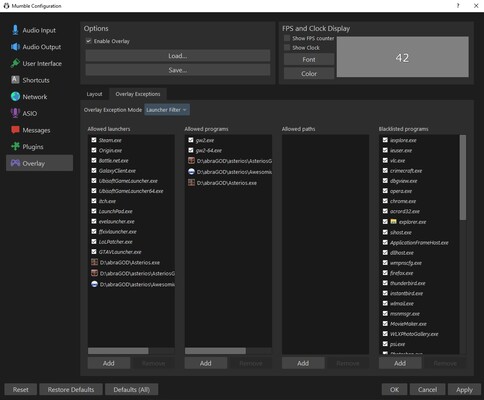Open the Plugins puzzle icon

tap(15, 146)
